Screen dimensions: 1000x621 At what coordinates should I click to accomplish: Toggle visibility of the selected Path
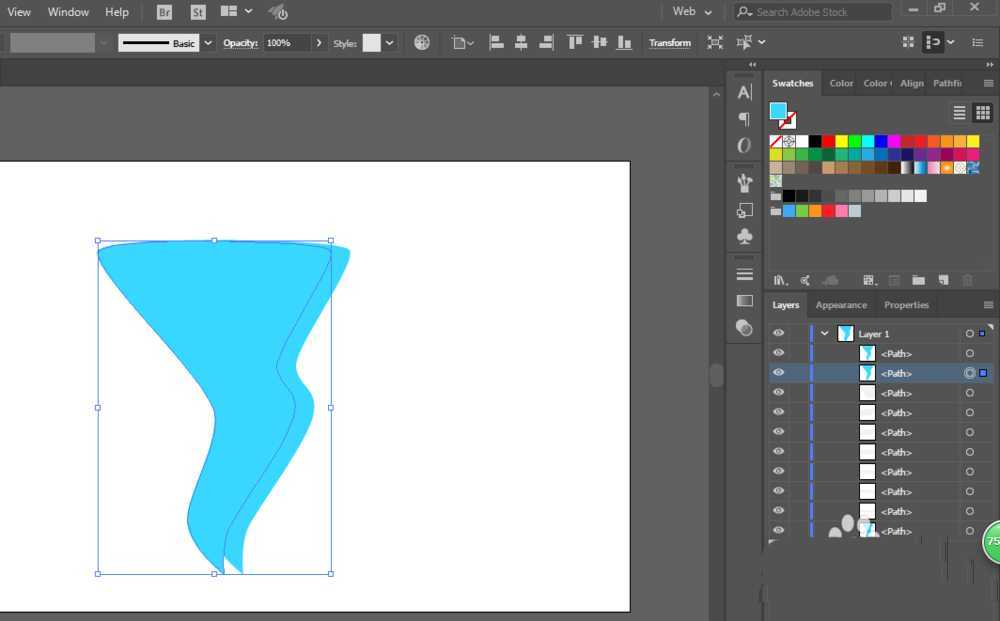click(778, 373)
